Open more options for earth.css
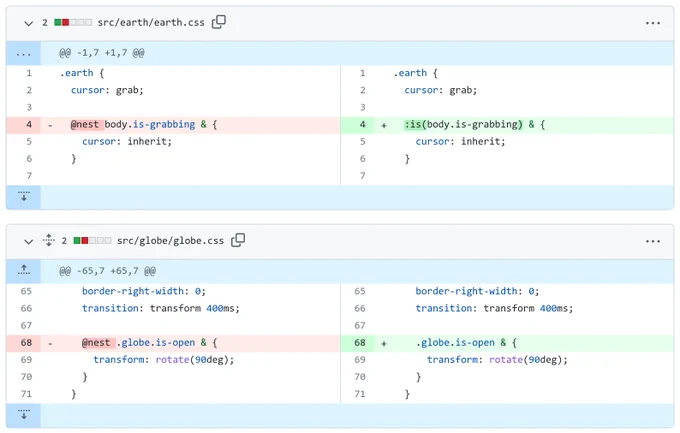The width and height of the screenshot is (680, 433). pyautogui.click(x=653, y=23)
